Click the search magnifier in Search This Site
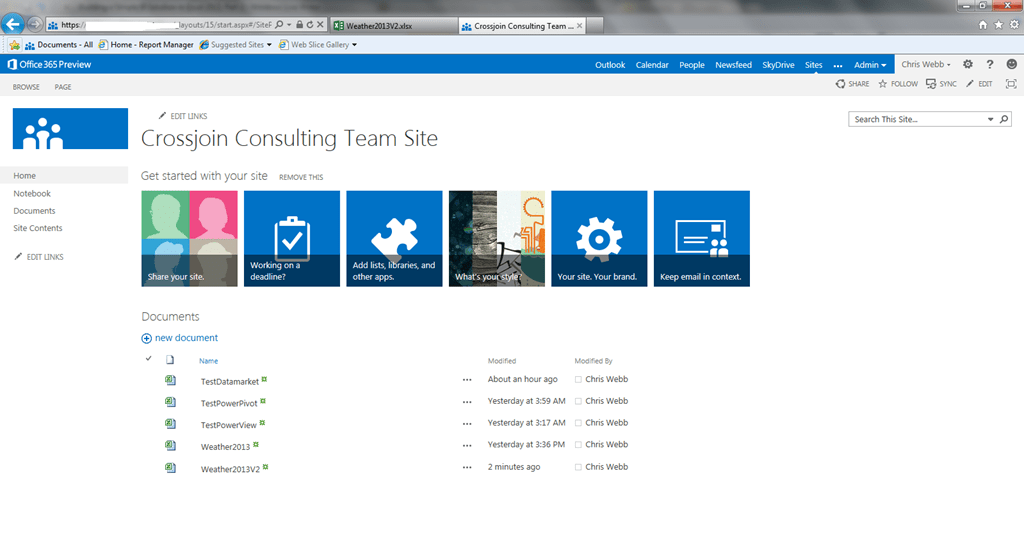The image size is (1024, 549). [1004, 119]
